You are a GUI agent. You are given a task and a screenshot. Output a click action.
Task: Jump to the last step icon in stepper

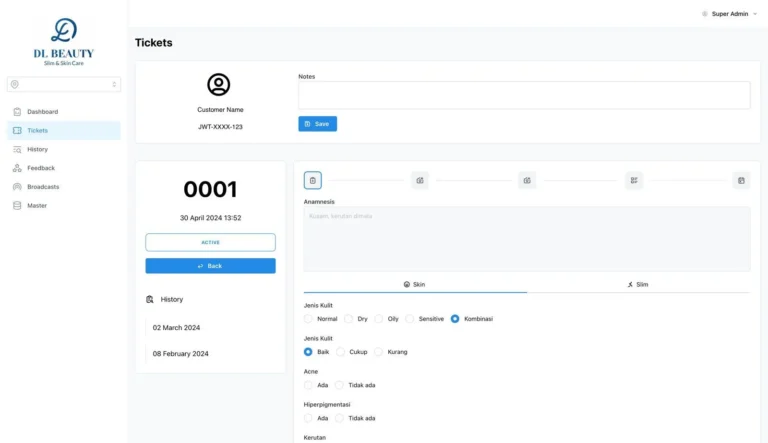pos(741,181)
